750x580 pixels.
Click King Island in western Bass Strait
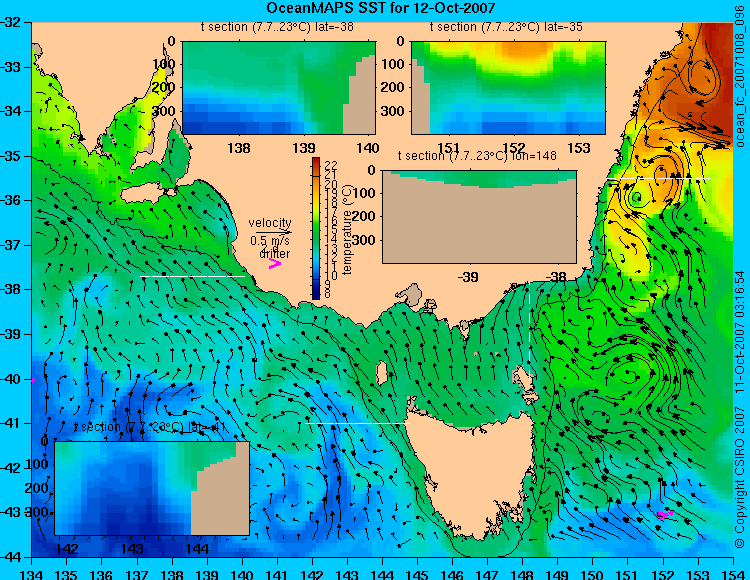click(x=382, y=373)
